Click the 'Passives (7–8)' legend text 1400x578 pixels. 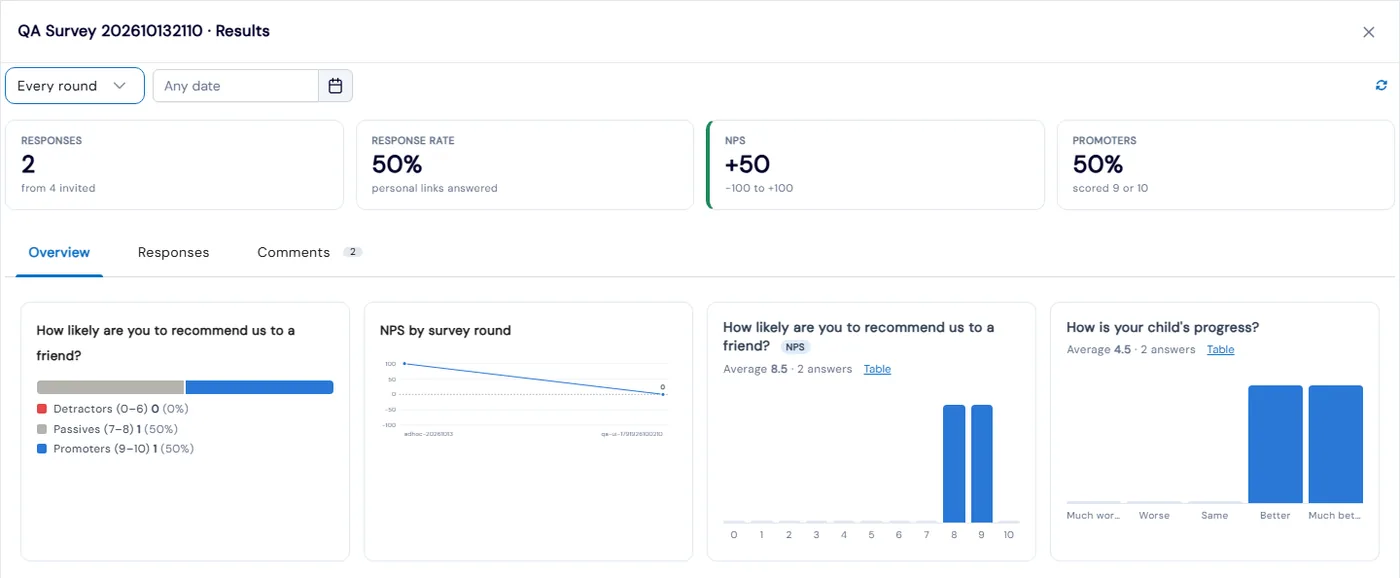click(93, 429)
